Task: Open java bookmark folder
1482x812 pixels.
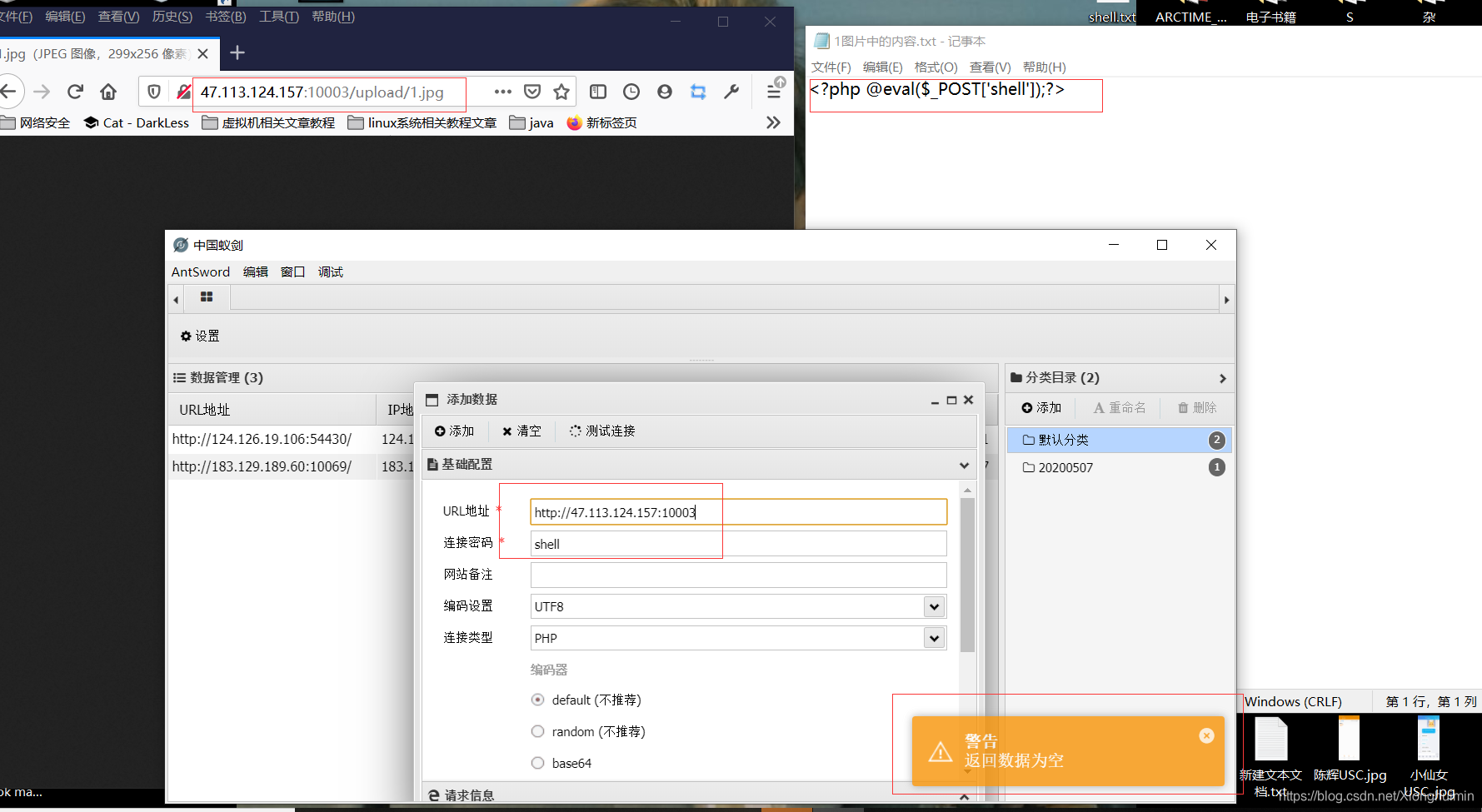Action: pos(531,122)
